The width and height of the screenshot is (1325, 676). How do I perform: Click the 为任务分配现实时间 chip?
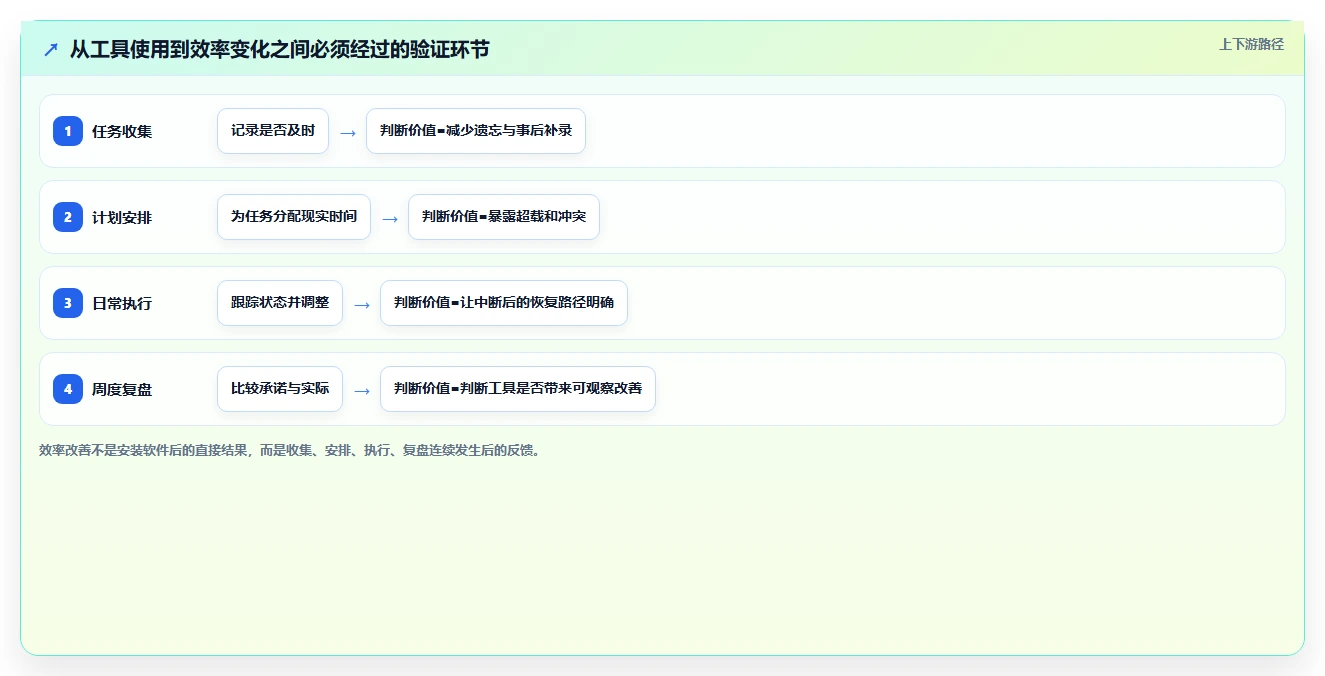[294, 217]
